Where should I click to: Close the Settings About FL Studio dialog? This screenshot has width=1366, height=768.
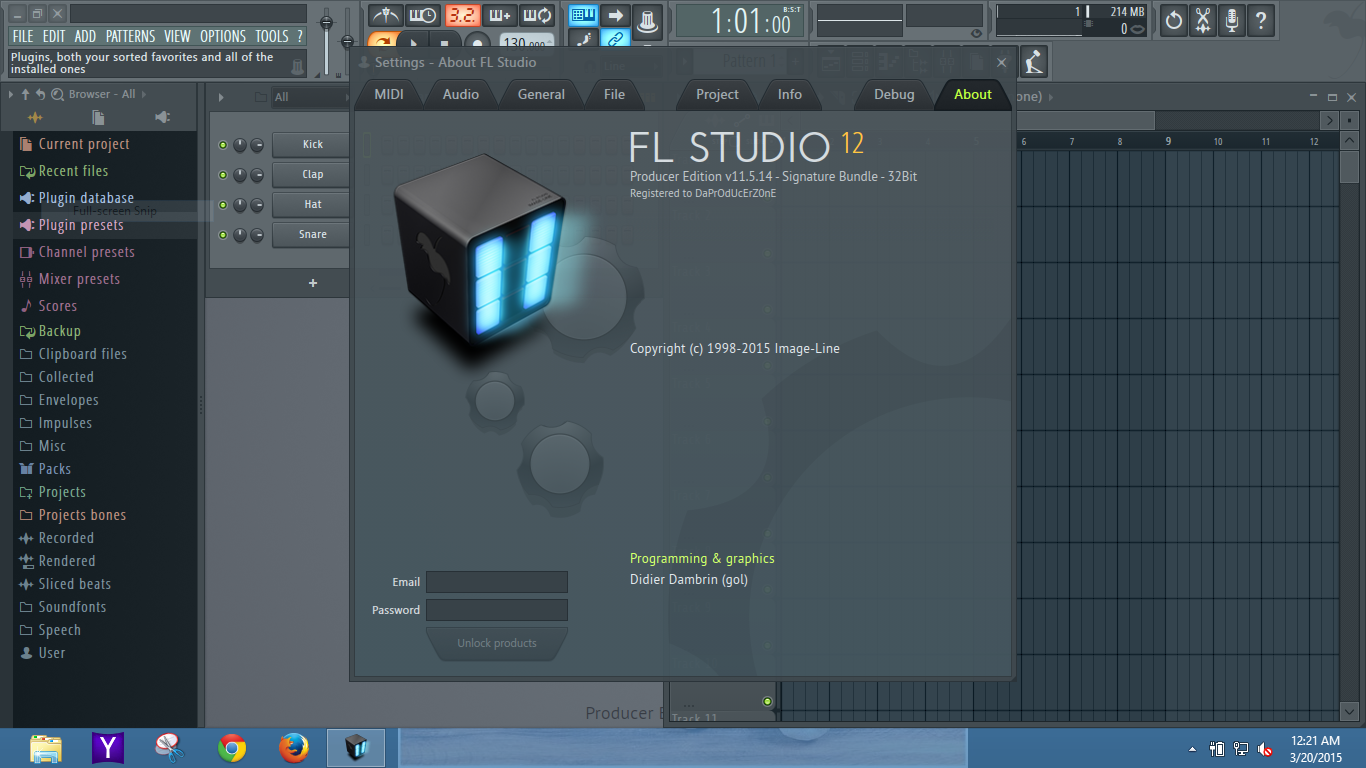1001,62
